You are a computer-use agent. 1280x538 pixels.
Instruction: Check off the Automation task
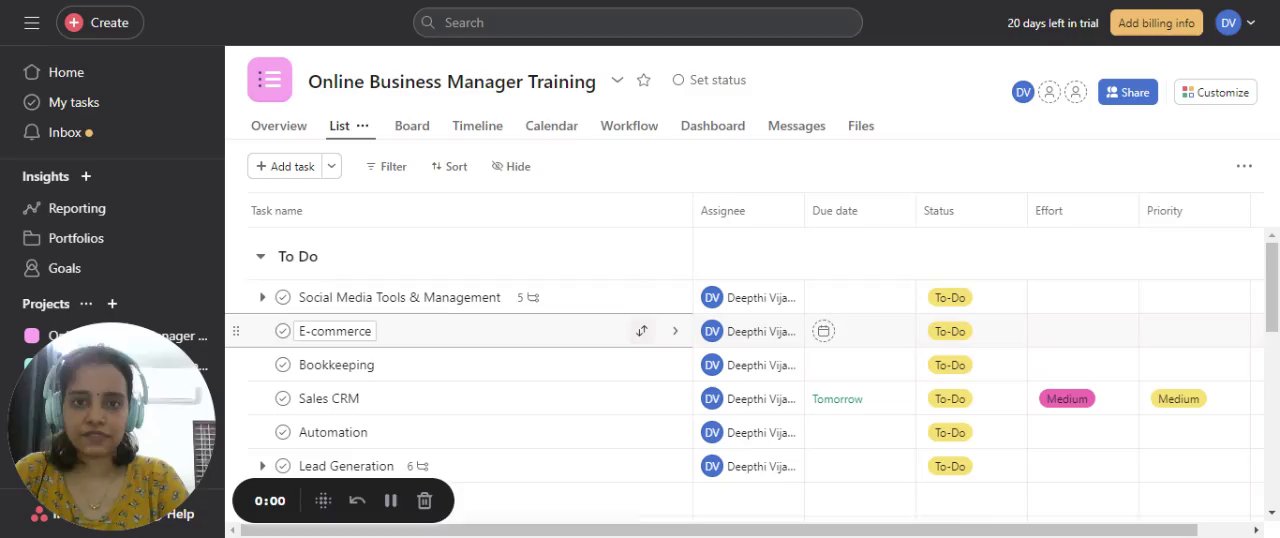click(283, 433)
